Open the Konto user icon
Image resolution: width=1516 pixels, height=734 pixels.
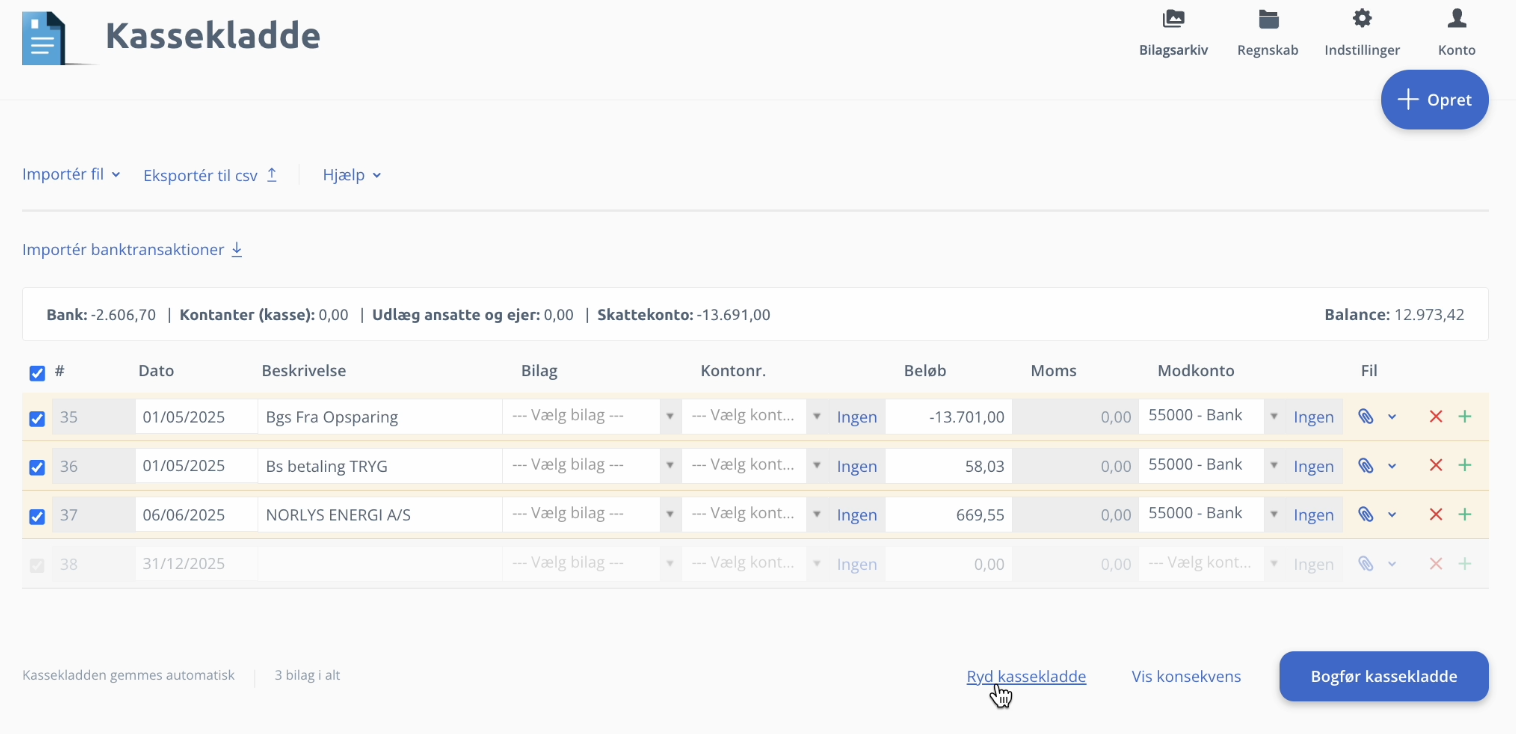(1456, 19)
